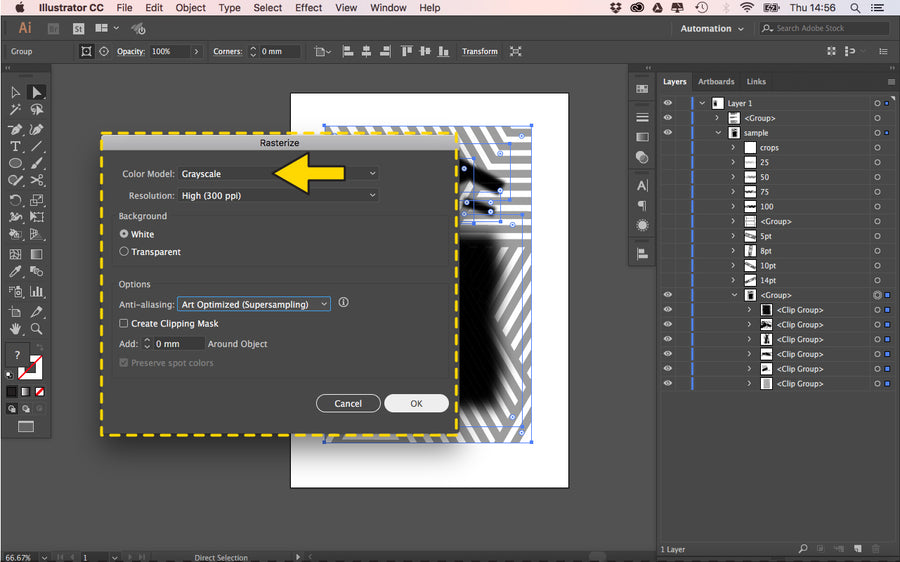Viewport: 900px width, 562px height.
Task: Select the Eyedropper tool
Action: 16,272
